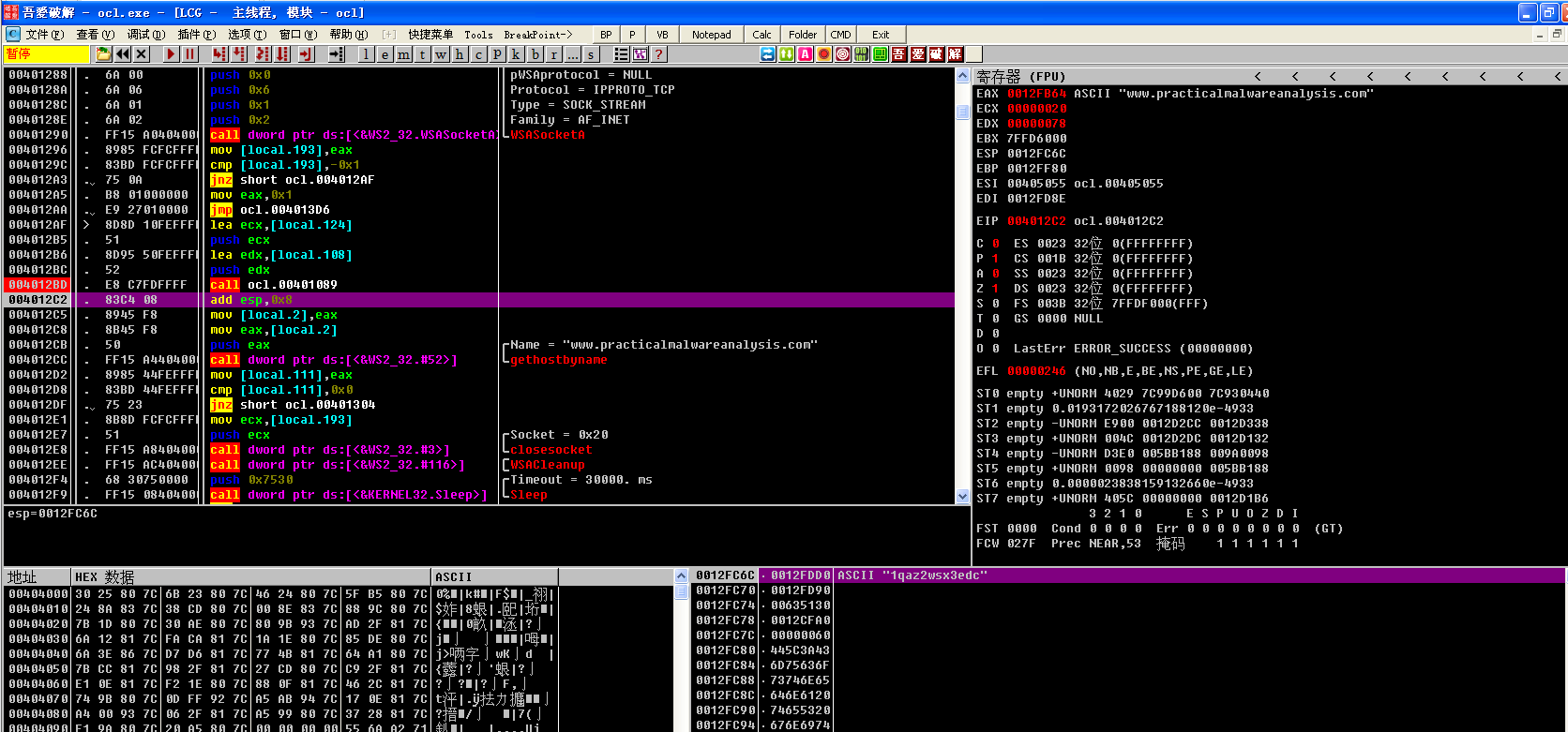Open the 插件(P) menu
This screenshot has width=1568, height=732.
coord(197,35)
